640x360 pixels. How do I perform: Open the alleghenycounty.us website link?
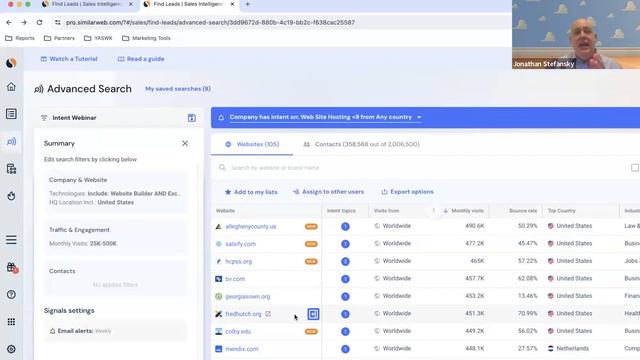click(x=251, y=227)
